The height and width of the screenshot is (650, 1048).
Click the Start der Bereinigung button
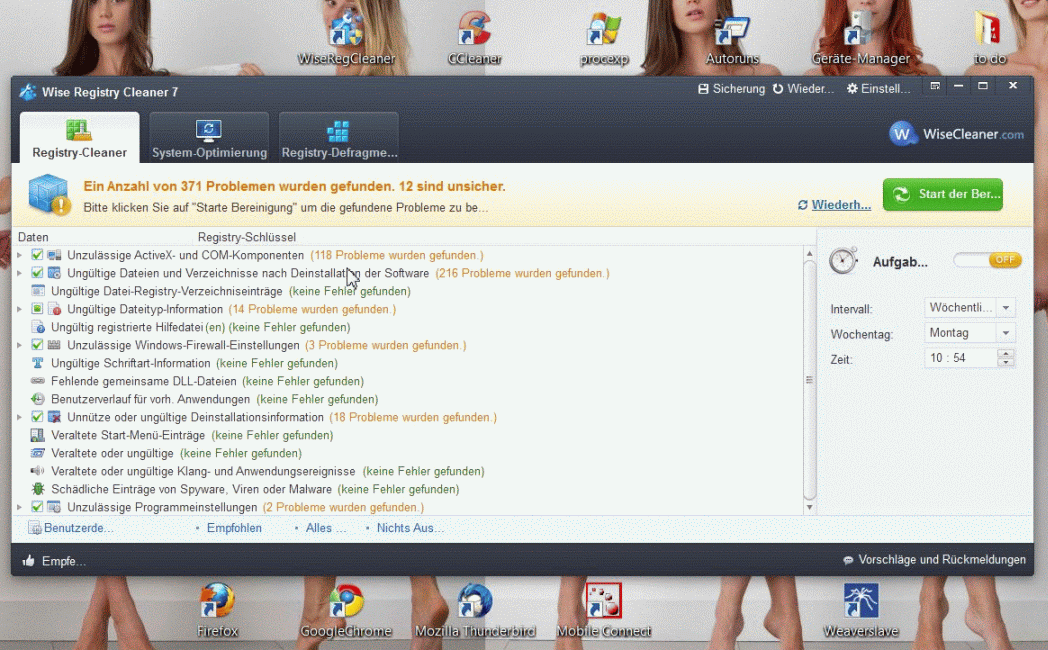pos(942,194)
